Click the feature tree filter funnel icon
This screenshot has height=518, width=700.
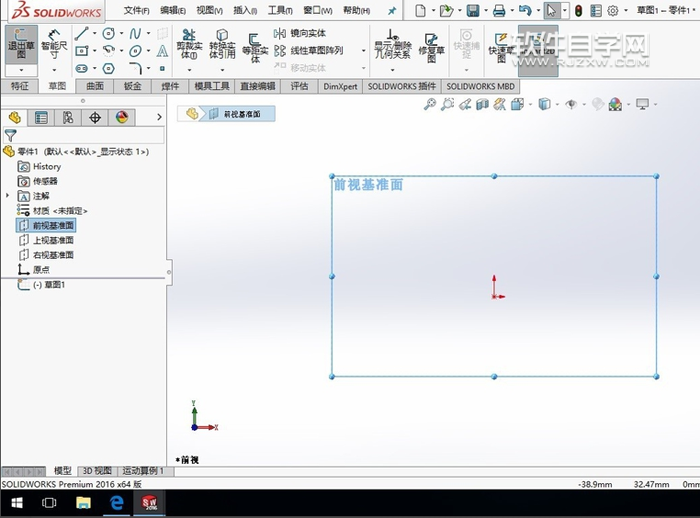[10, 135]
